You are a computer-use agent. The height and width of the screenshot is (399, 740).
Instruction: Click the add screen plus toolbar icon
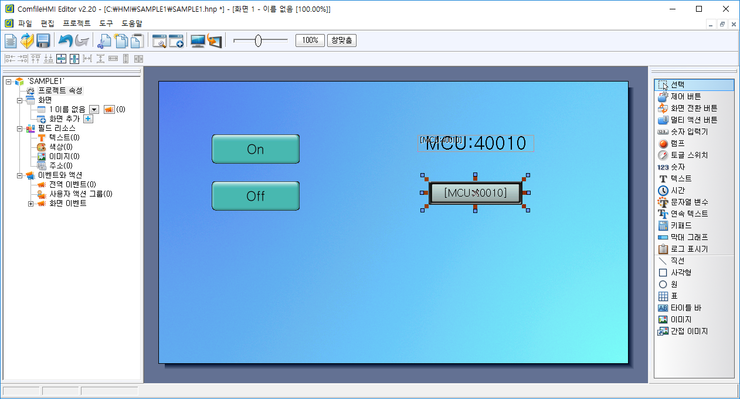(x=176, y=41)
